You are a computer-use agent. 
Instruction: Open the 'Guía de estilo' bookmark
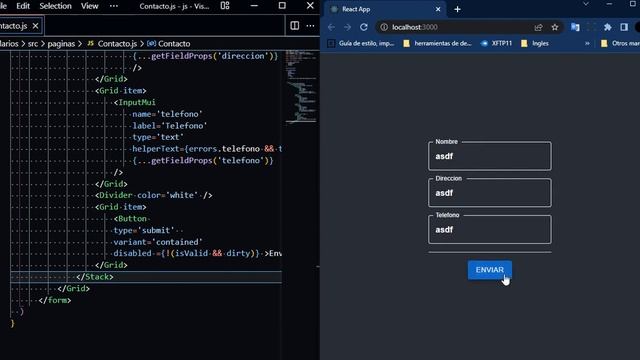pos(361,43)
